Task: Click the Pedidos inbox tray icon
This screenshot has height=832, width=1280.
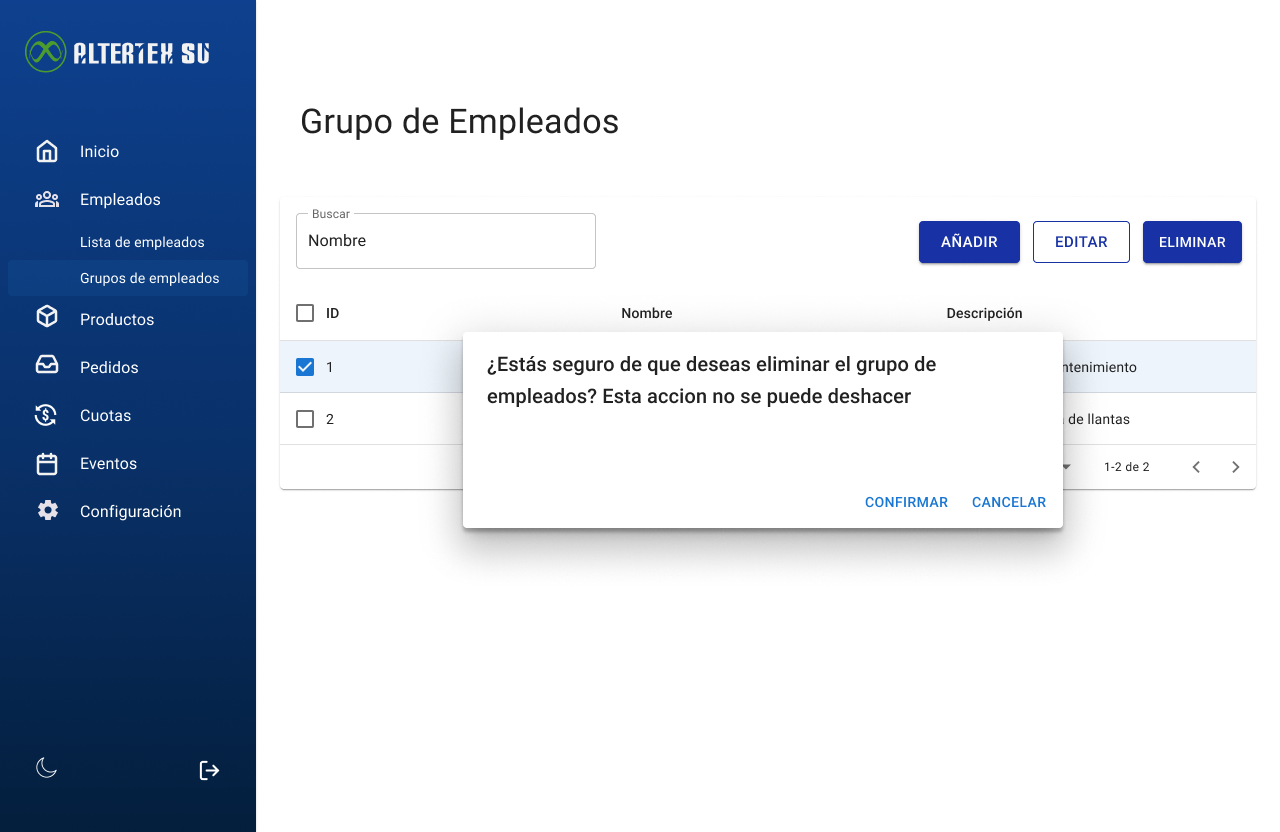Action: [47, 366]
